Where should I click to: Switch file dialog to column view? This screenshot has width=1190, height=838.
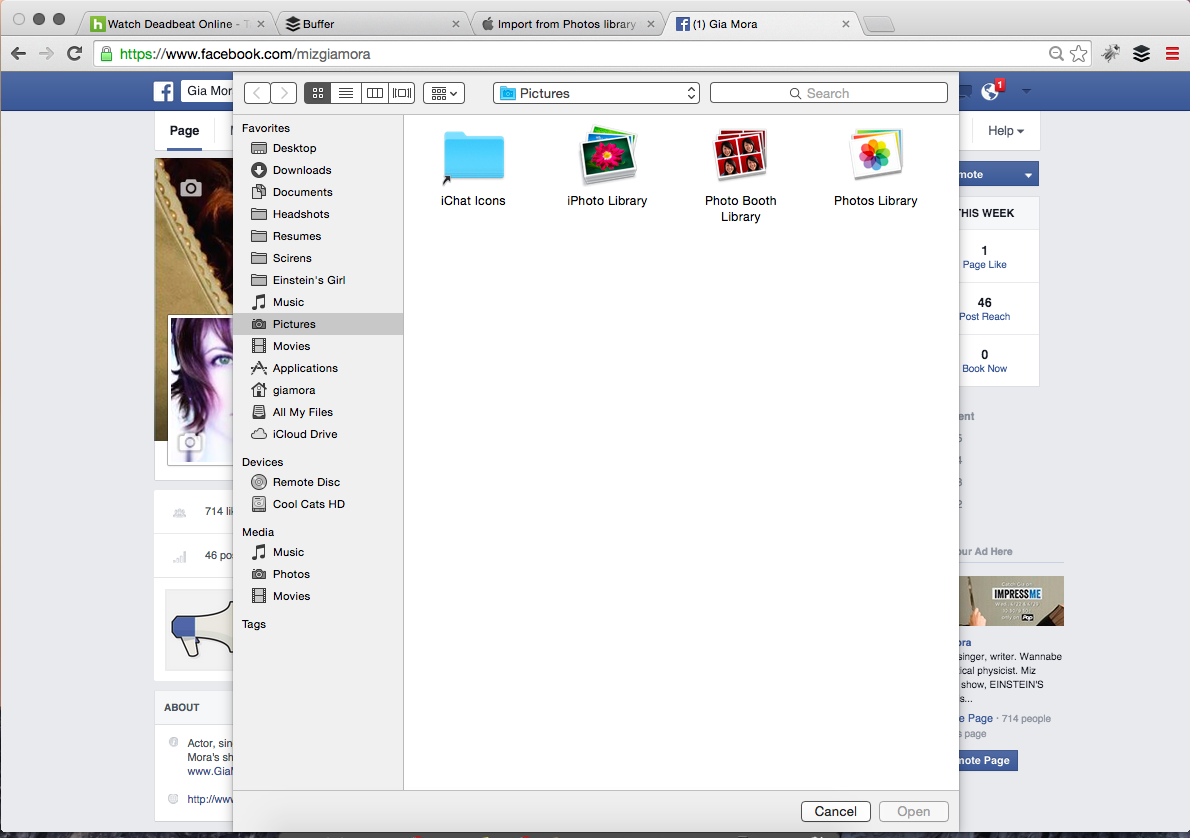(x=374, y=93)
